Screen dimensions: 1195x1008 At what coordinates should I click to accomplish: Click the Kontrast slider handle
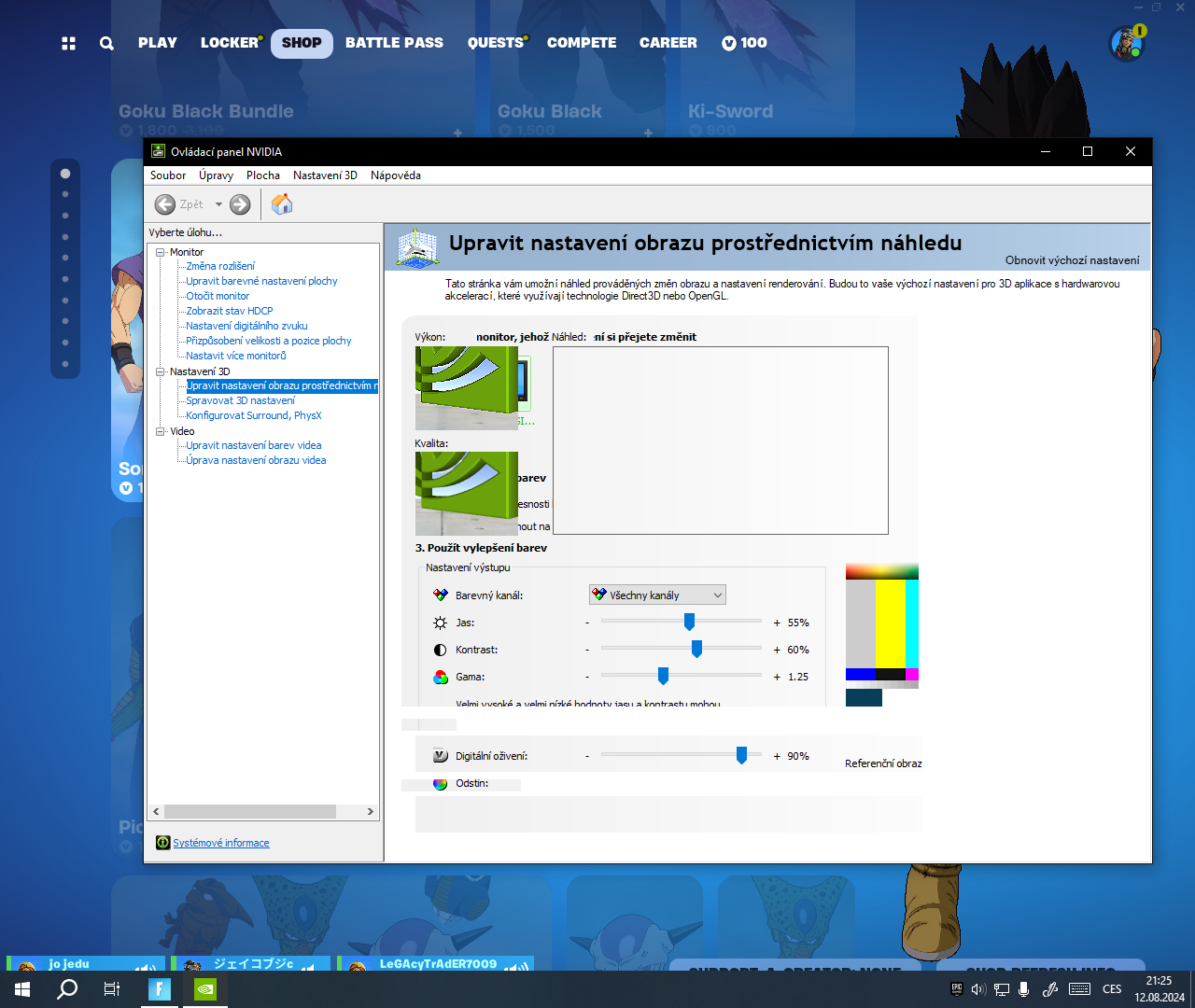pos(696,649)
